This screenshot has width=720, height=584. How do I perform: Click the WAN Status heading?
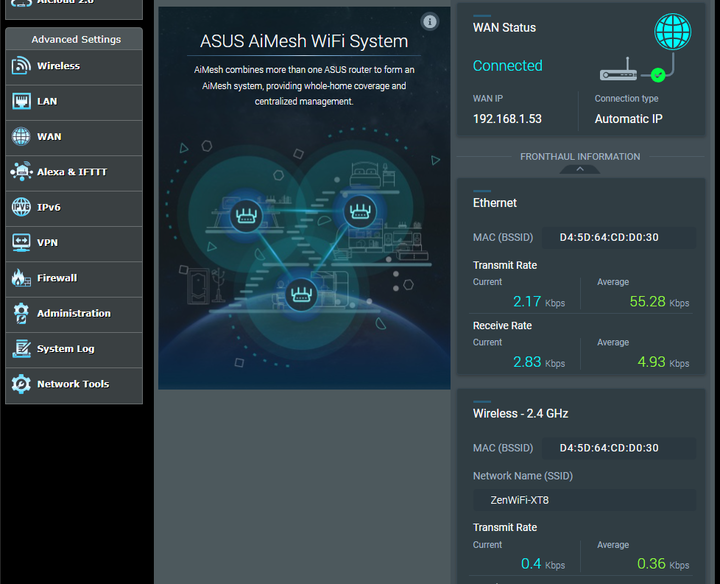click(504, 28)
